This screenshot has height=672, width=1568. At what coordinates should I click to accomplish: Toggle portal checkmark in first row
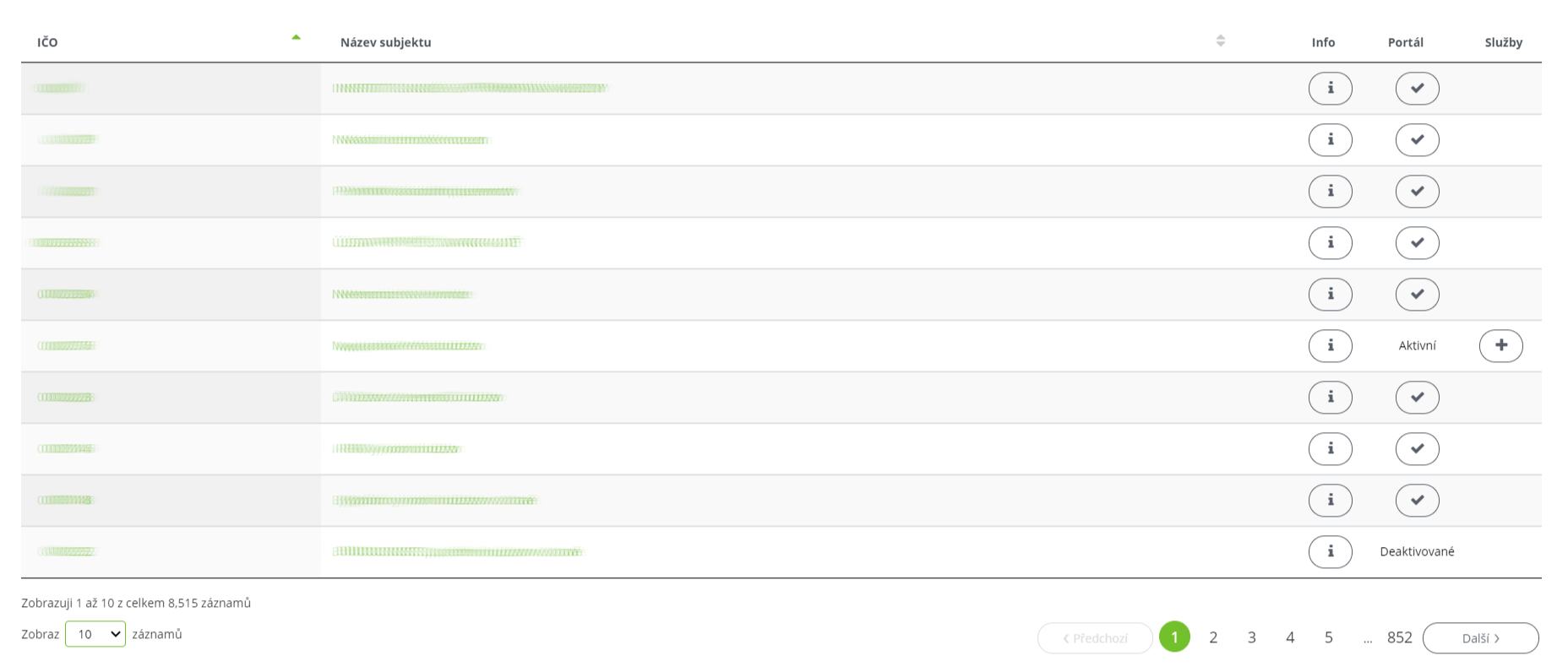click(1417, 89)
